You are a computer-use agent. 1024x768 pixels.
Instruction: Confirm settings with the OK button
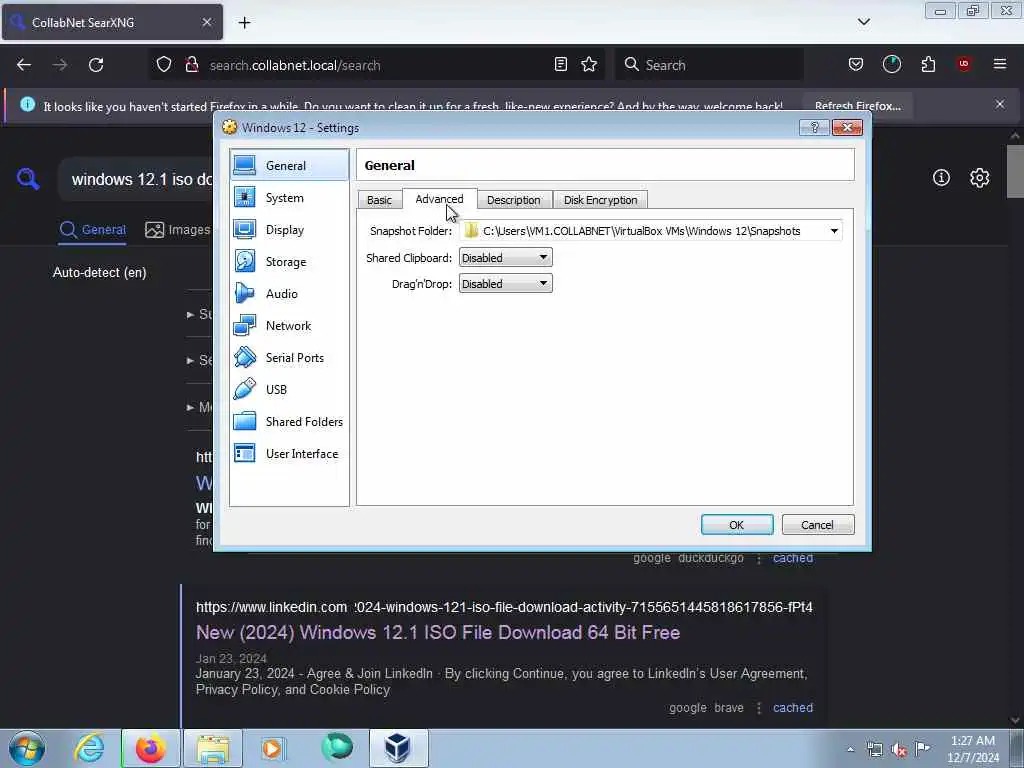(x=737, y=524)
